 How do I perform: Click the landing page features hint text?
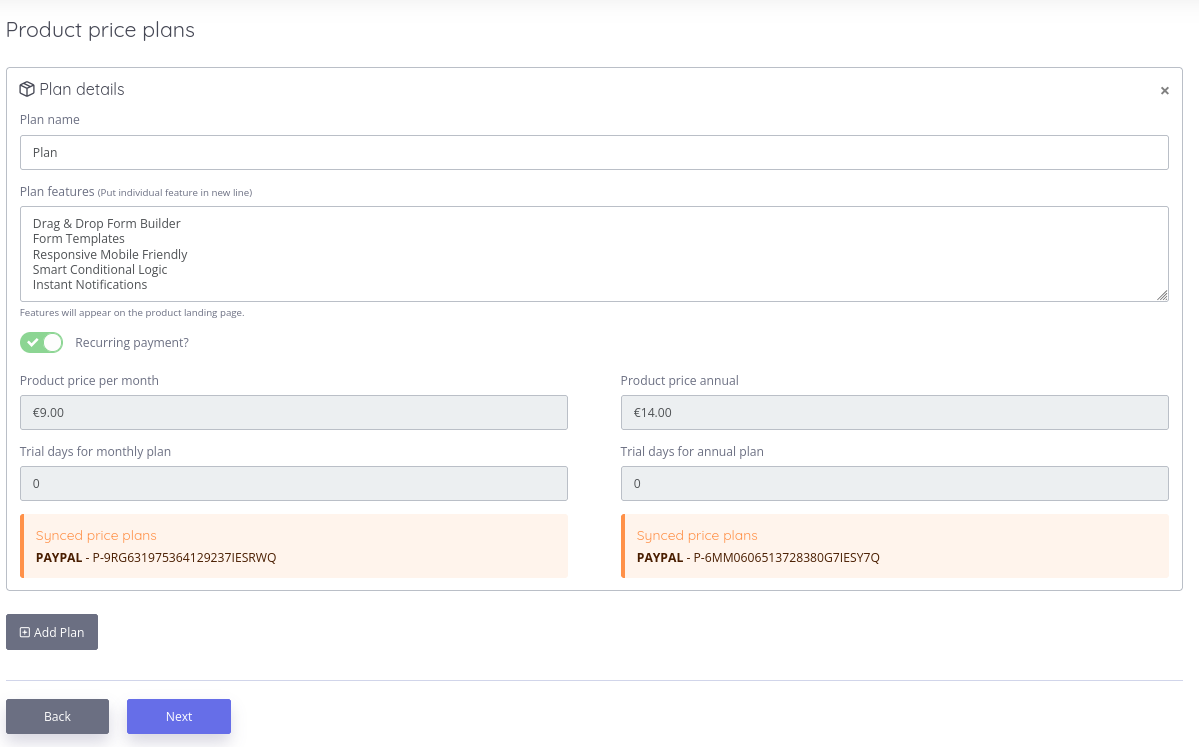point(132,313)
